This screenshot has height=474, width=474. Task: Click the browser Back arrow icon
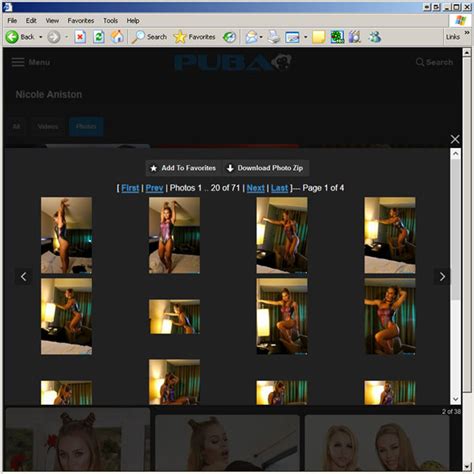(x=12, y=37)
